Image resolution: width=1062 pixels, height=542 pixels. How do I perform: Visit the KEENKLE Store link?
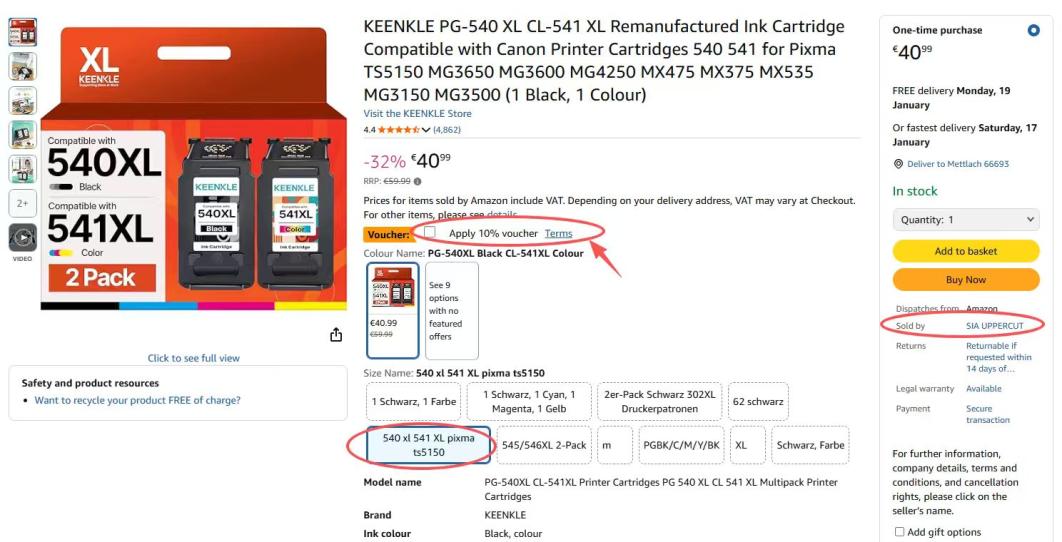click(417, 113)
